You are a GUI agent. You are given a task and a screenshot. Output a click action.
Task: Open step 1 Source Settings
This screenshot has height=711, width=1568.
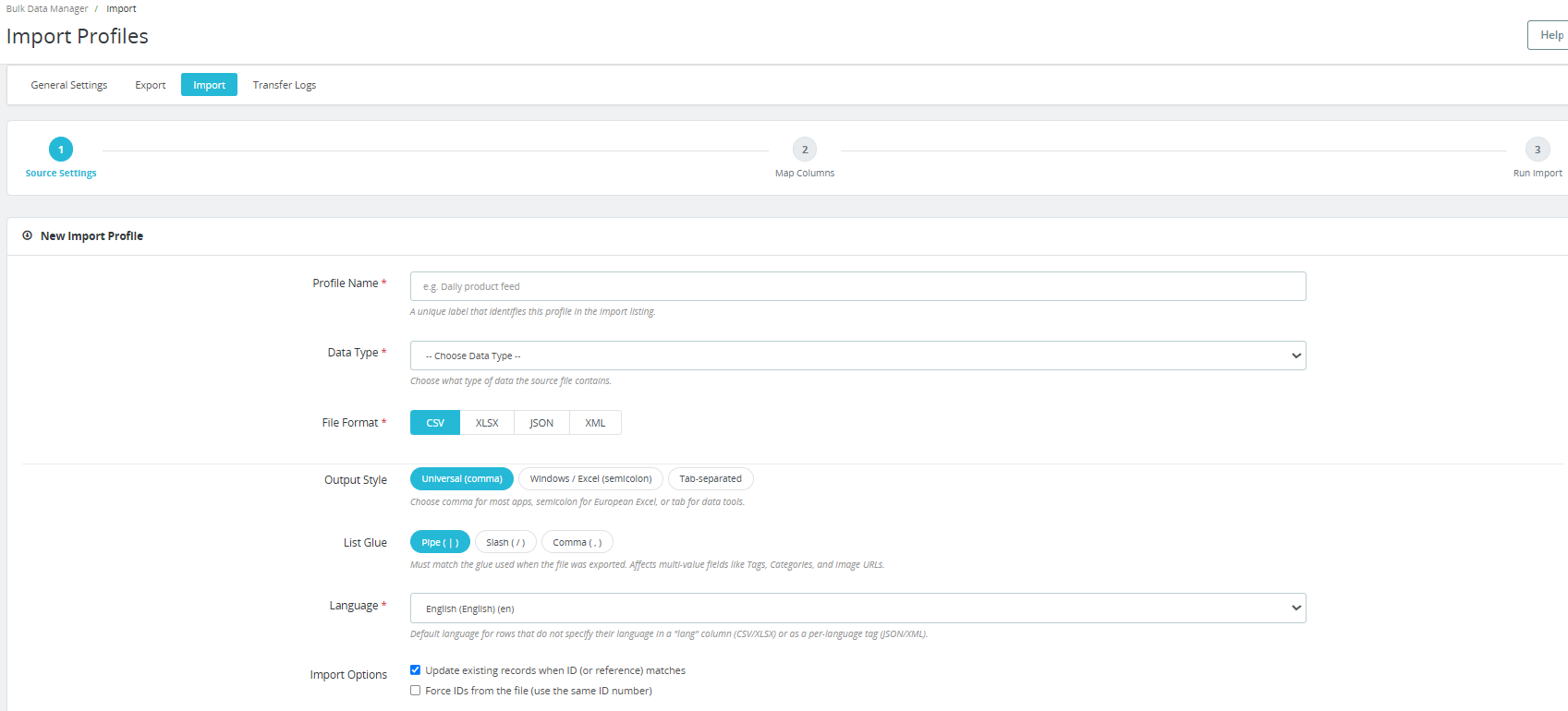[x=61, y=159]
